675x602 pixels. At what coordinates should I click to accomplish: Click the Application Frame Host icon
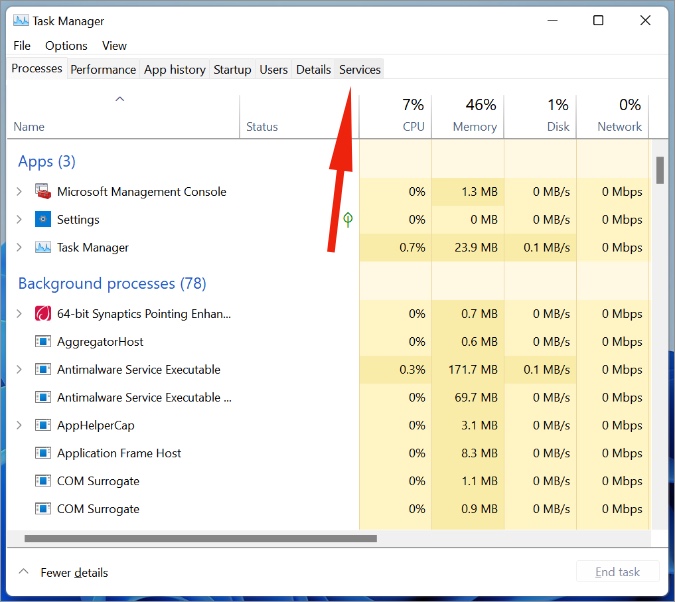point(43,453)
